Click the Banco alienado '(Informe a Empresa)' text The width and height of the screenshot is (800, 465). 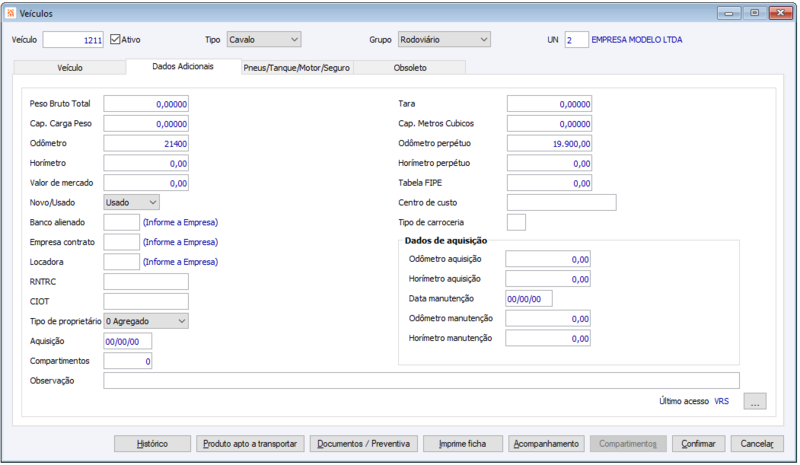point(181,223)
